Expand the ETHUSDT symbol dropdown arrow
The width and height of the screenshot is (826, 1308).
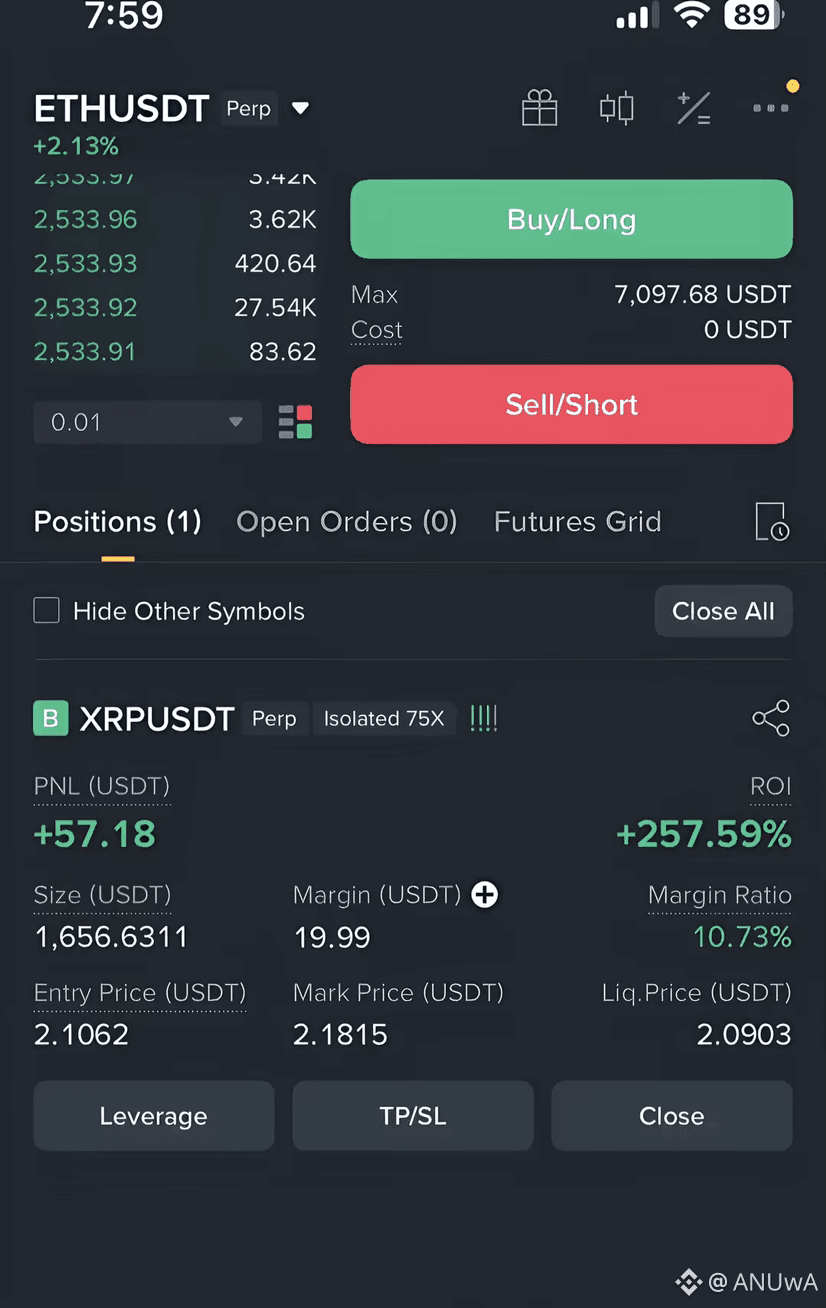[300, 108]
